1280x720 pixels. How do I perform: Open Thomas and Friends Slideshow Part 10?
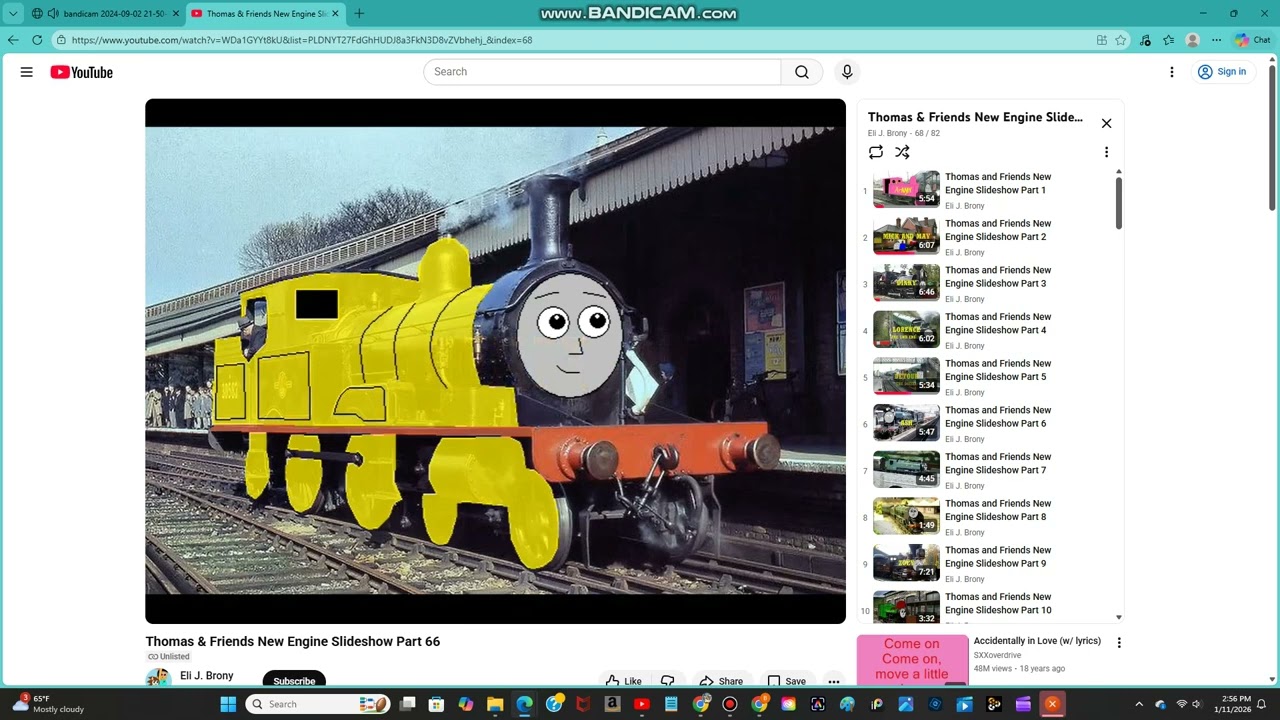[x=998, y=603]
